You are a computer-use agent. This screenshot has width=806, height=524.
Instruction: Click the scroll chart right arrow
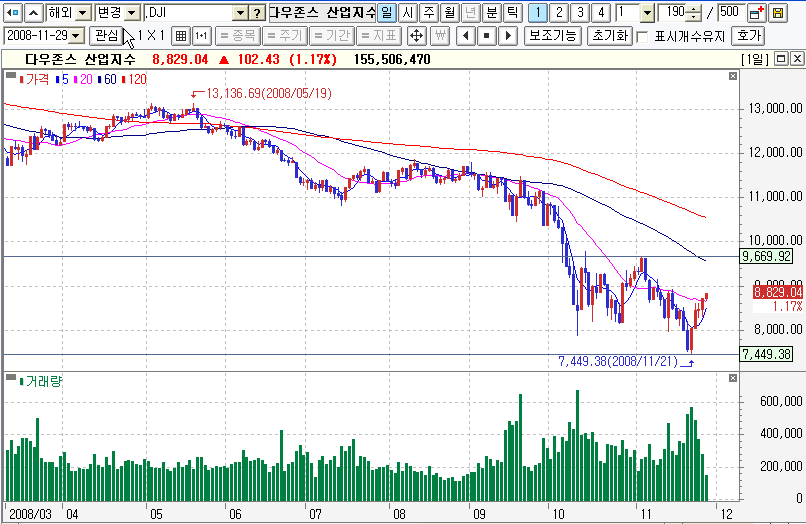point(508,36)
